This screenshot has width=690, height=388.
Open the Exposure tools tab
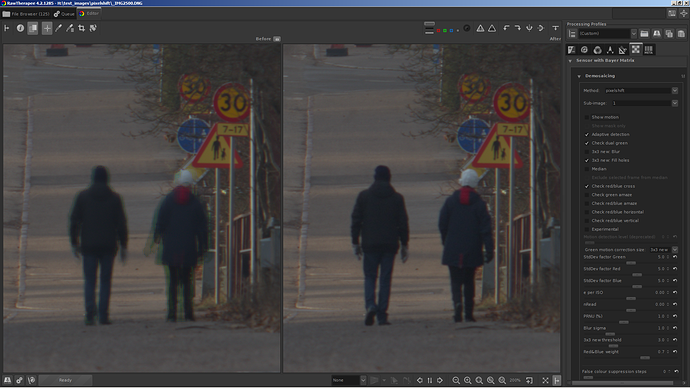(x=572, y=50)
